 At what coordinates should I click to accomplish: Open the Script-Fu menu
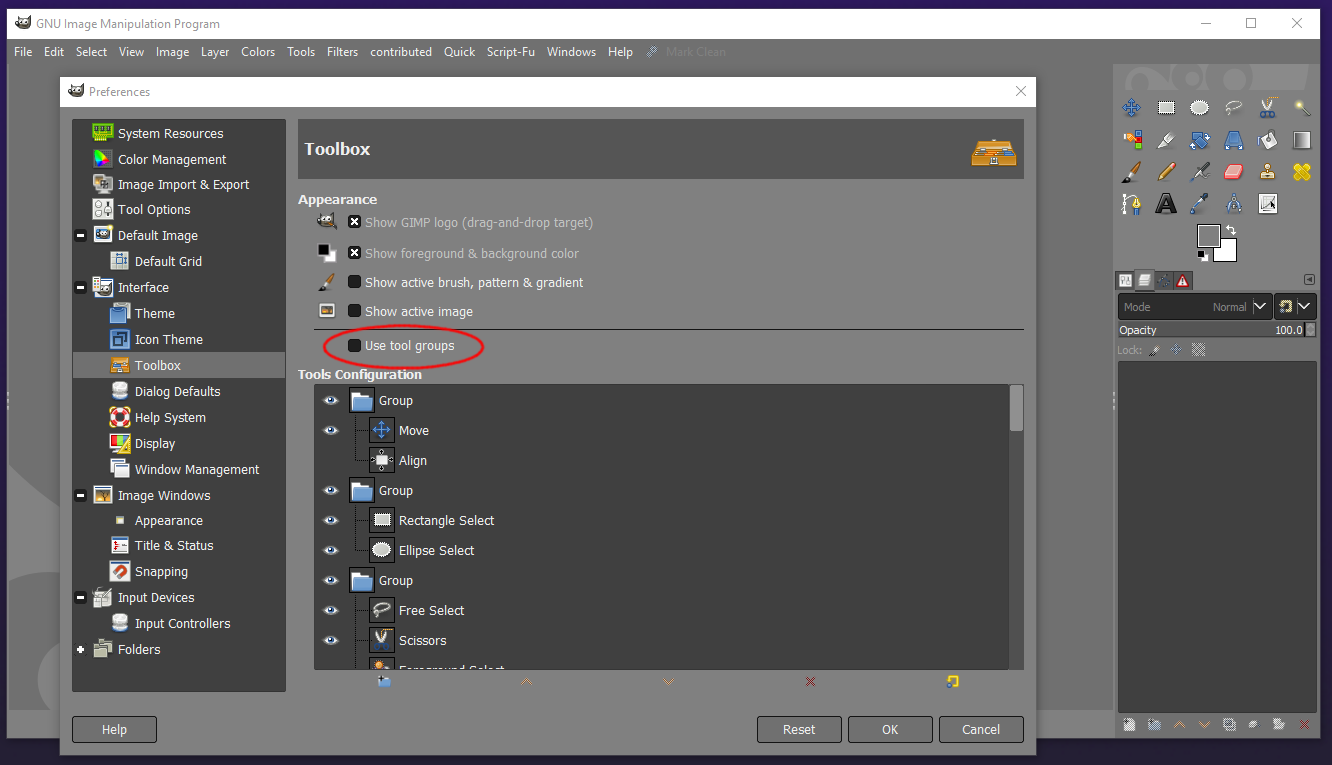coord(511,52)
